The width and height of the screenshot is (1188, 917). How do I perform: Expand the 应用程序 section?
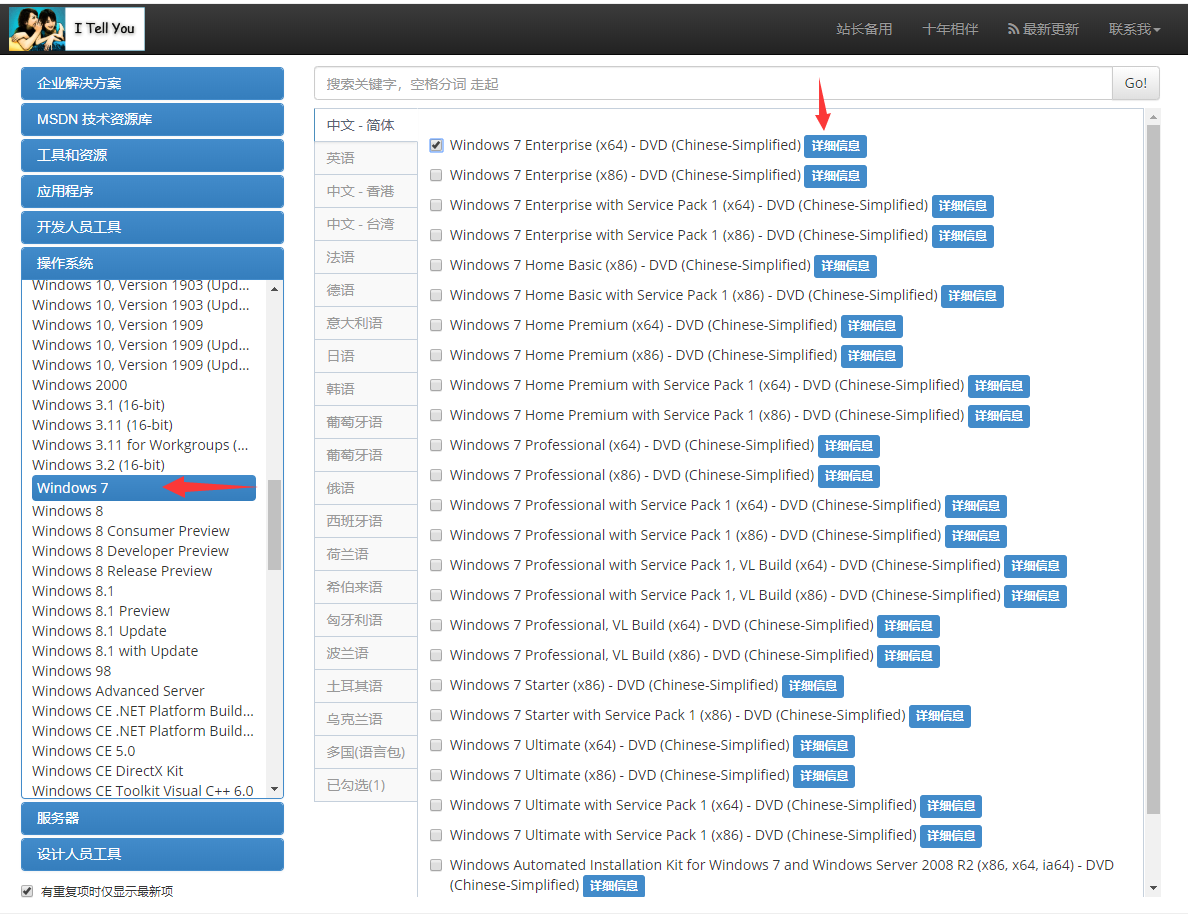[x=152, y=191]
